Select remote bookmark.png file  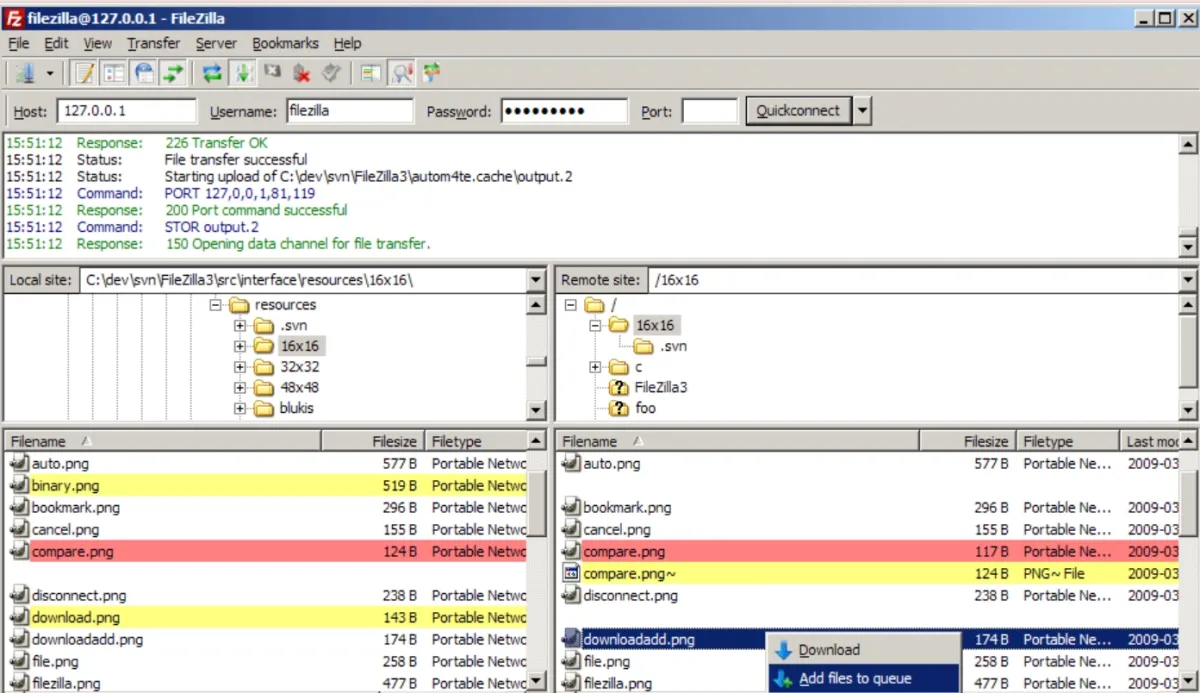(868, 508)
